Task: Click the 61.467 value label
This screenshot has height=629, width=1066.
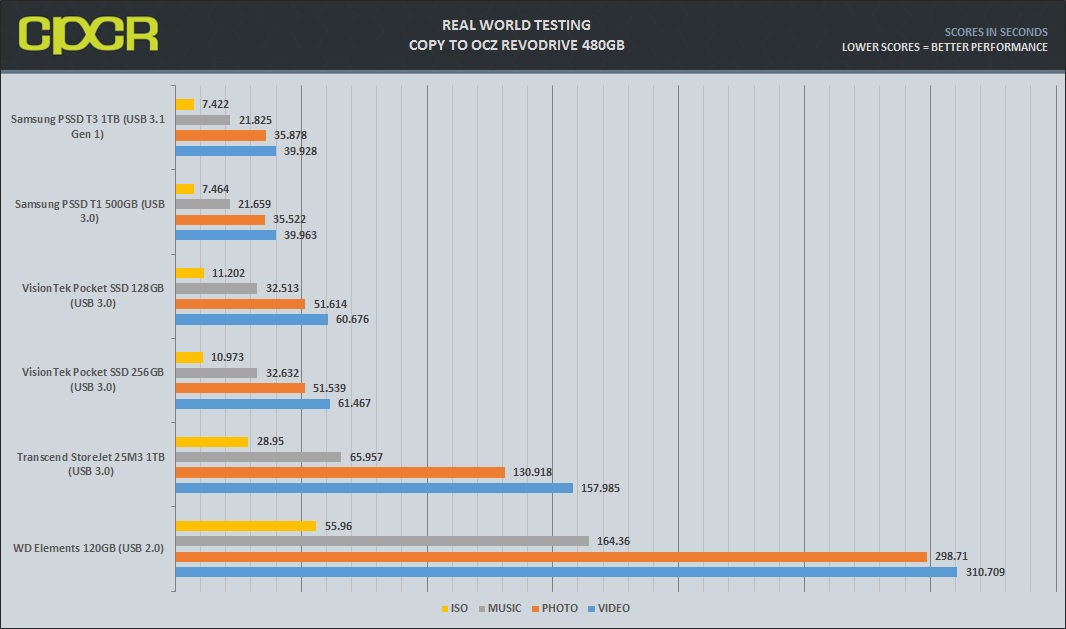Action: (354, 403)
